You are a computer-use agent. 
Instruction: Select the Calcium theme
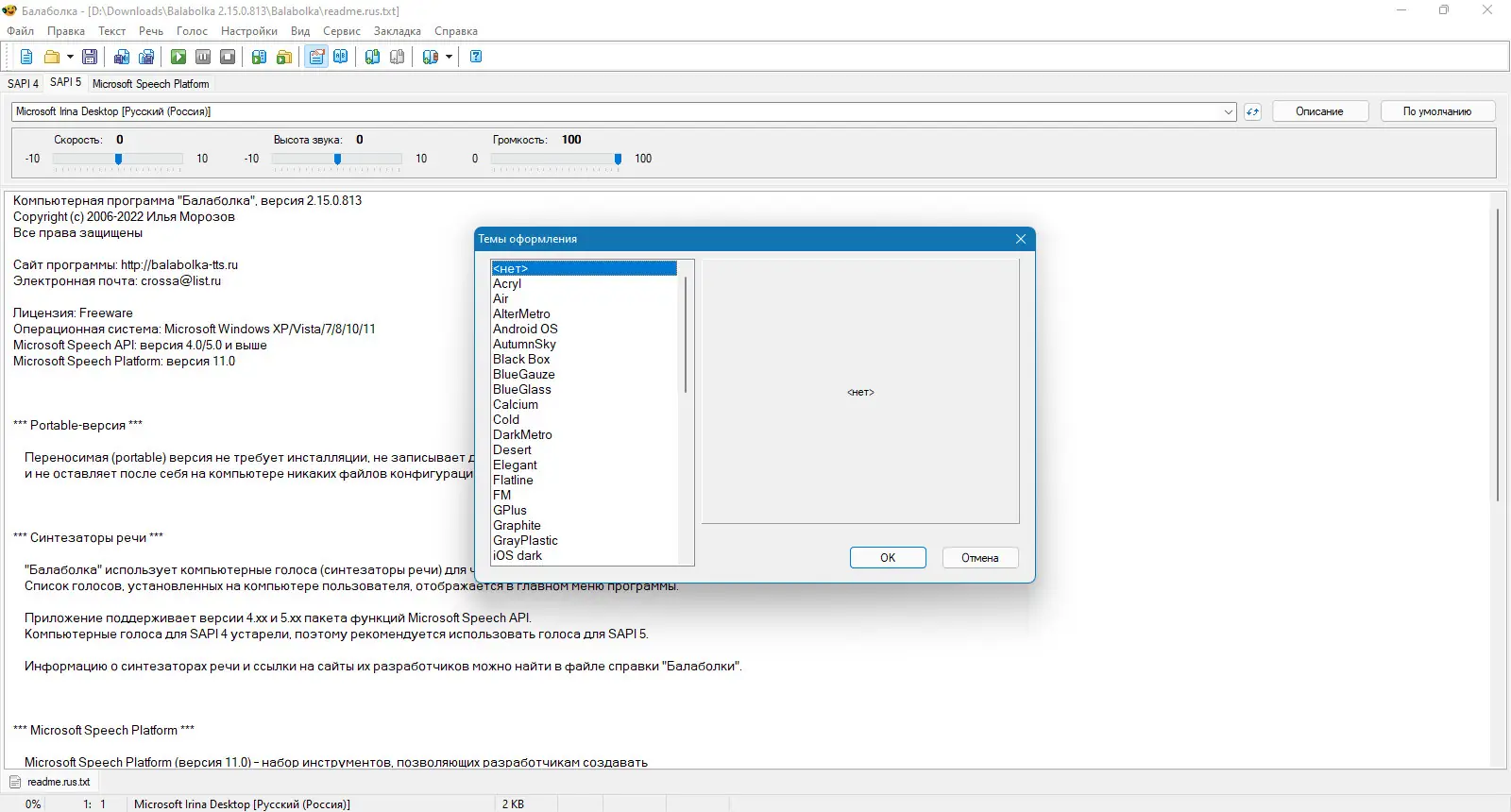click(585, 405)
